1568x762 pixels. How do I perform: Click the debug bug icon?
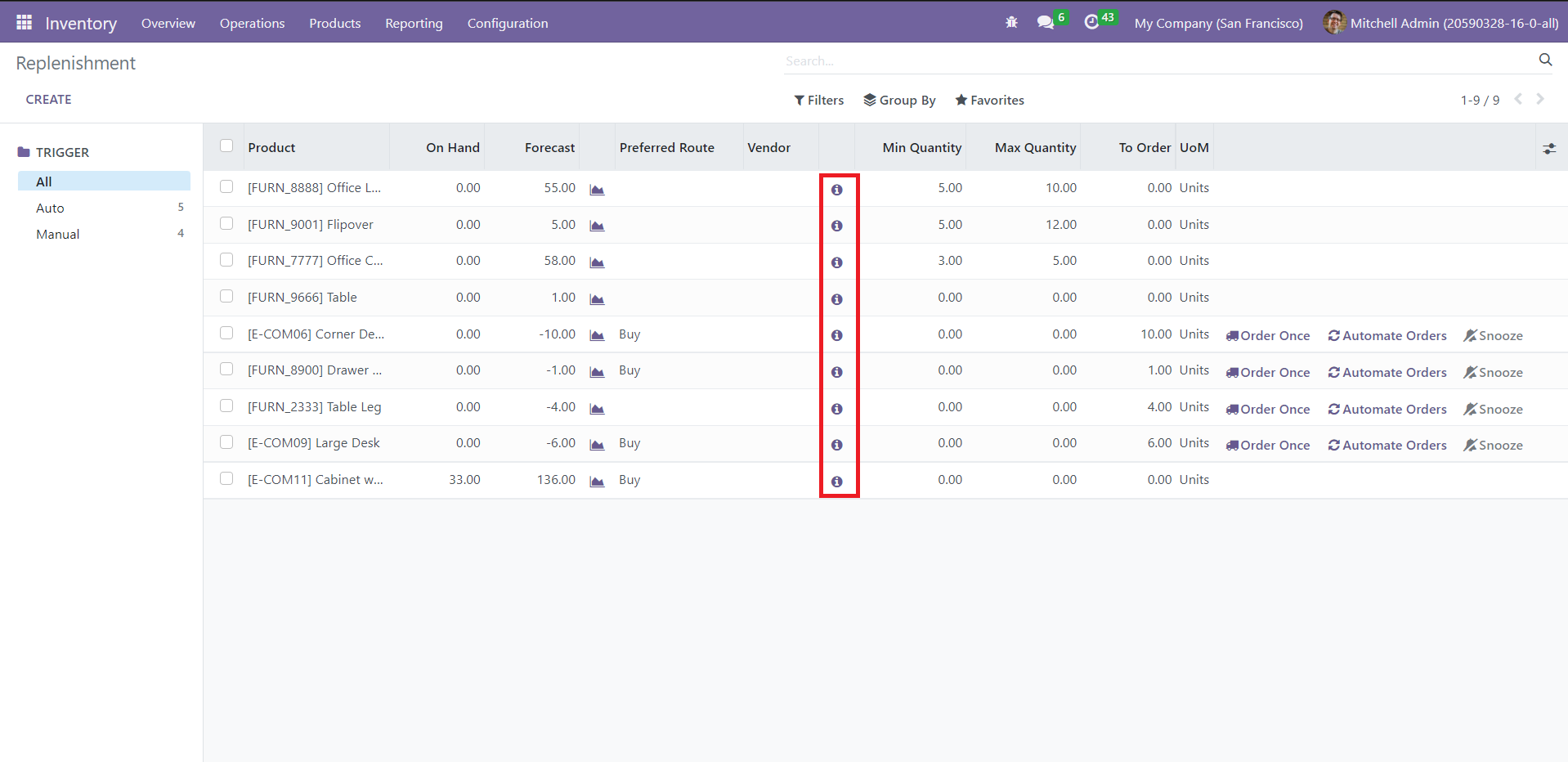[1011, 22]
